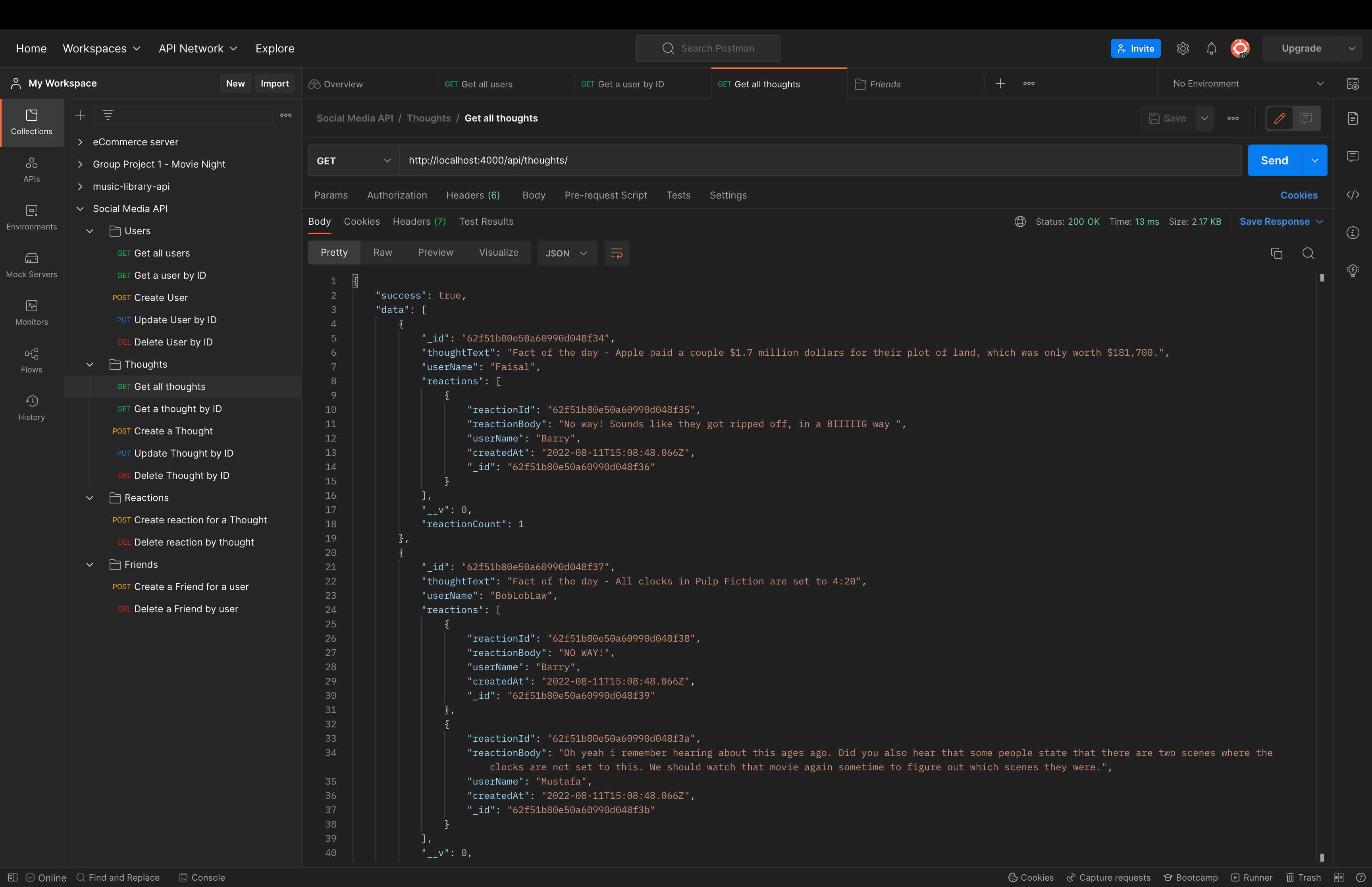The image size is (1372, 887).
Task: Collapse the Reactions folder
Action: 90,497
